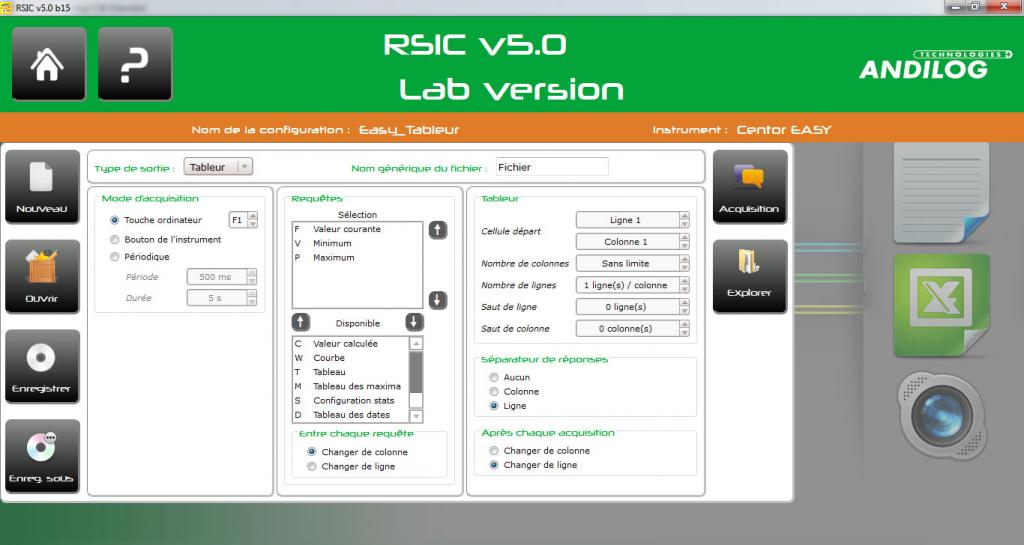The height and width of the screenshot is (545, 1024).
Task: Go to the Home screen icon
Action: click(x=48, y=63)
